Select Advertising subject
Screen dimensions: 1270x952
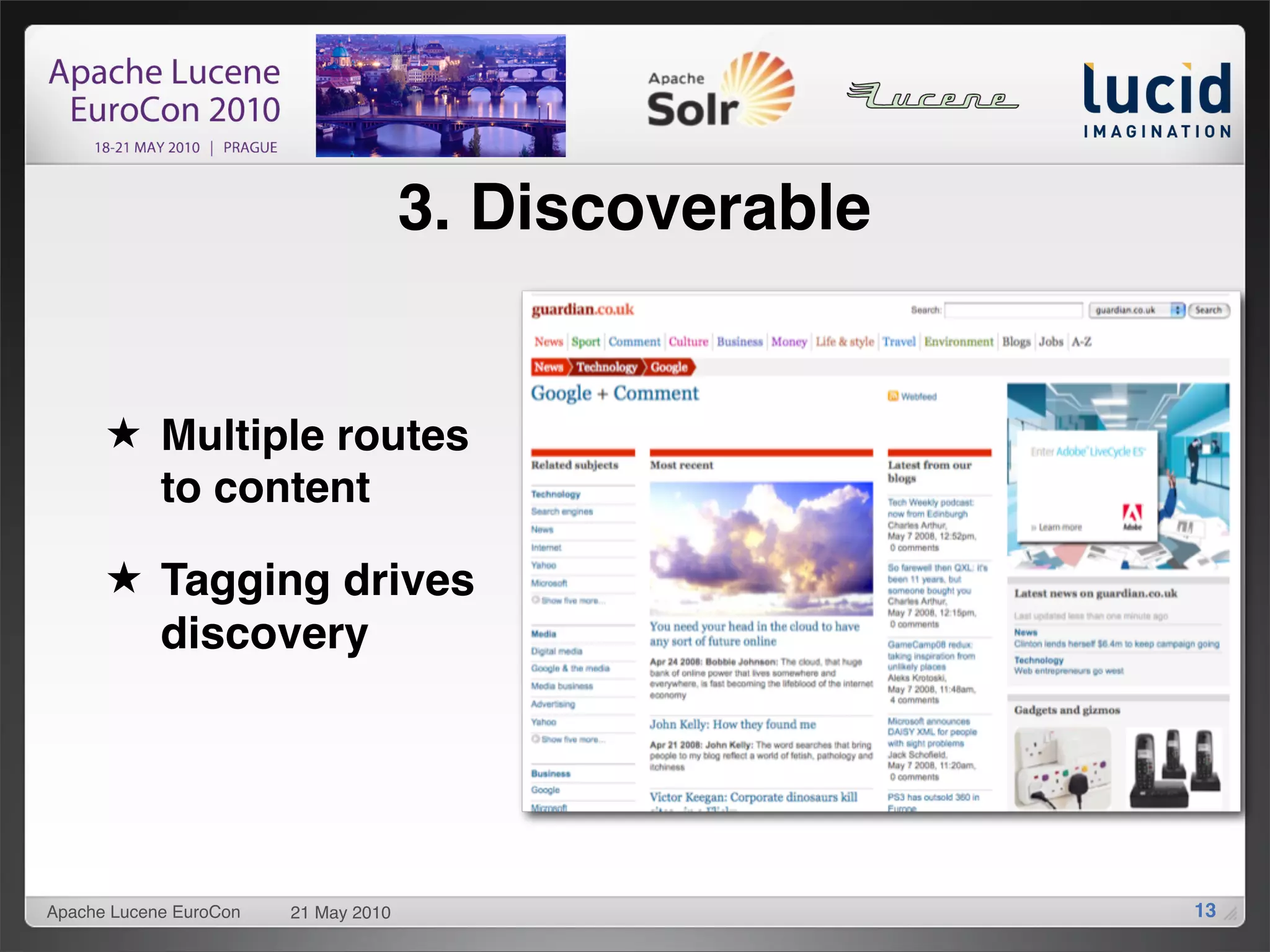pos(553,704)
